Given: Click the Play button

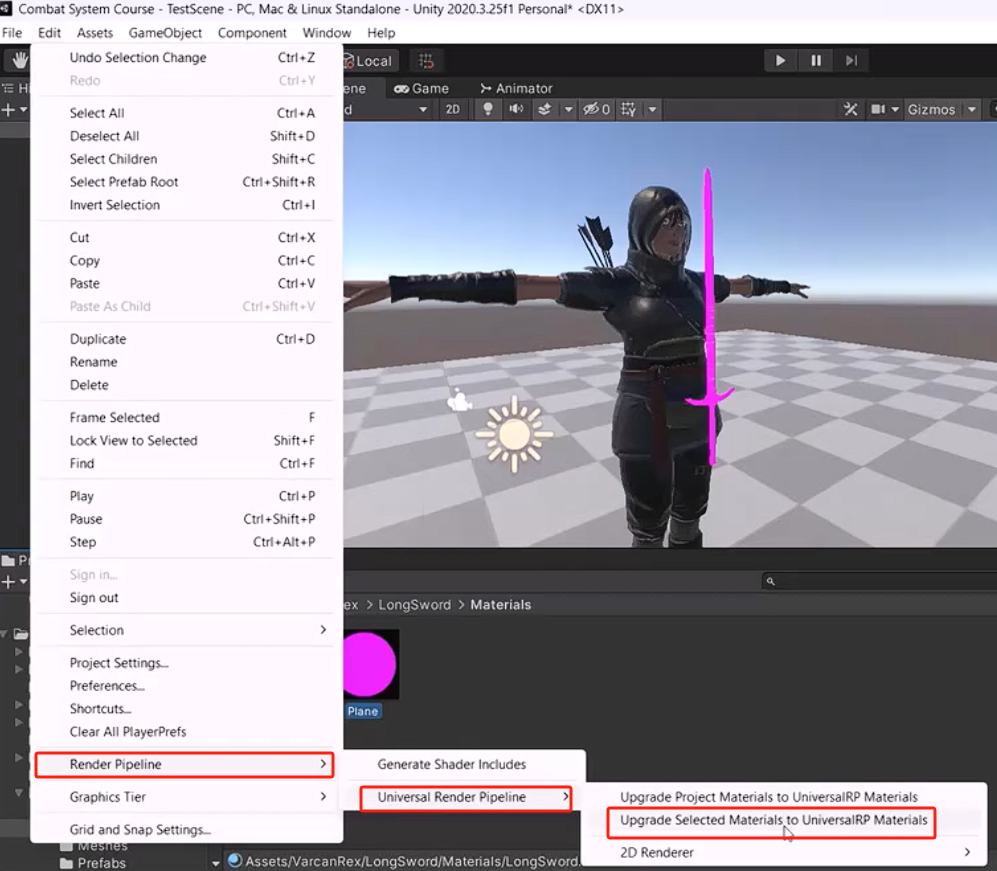Looking at the screenshot, I should (x=780, y=60).
